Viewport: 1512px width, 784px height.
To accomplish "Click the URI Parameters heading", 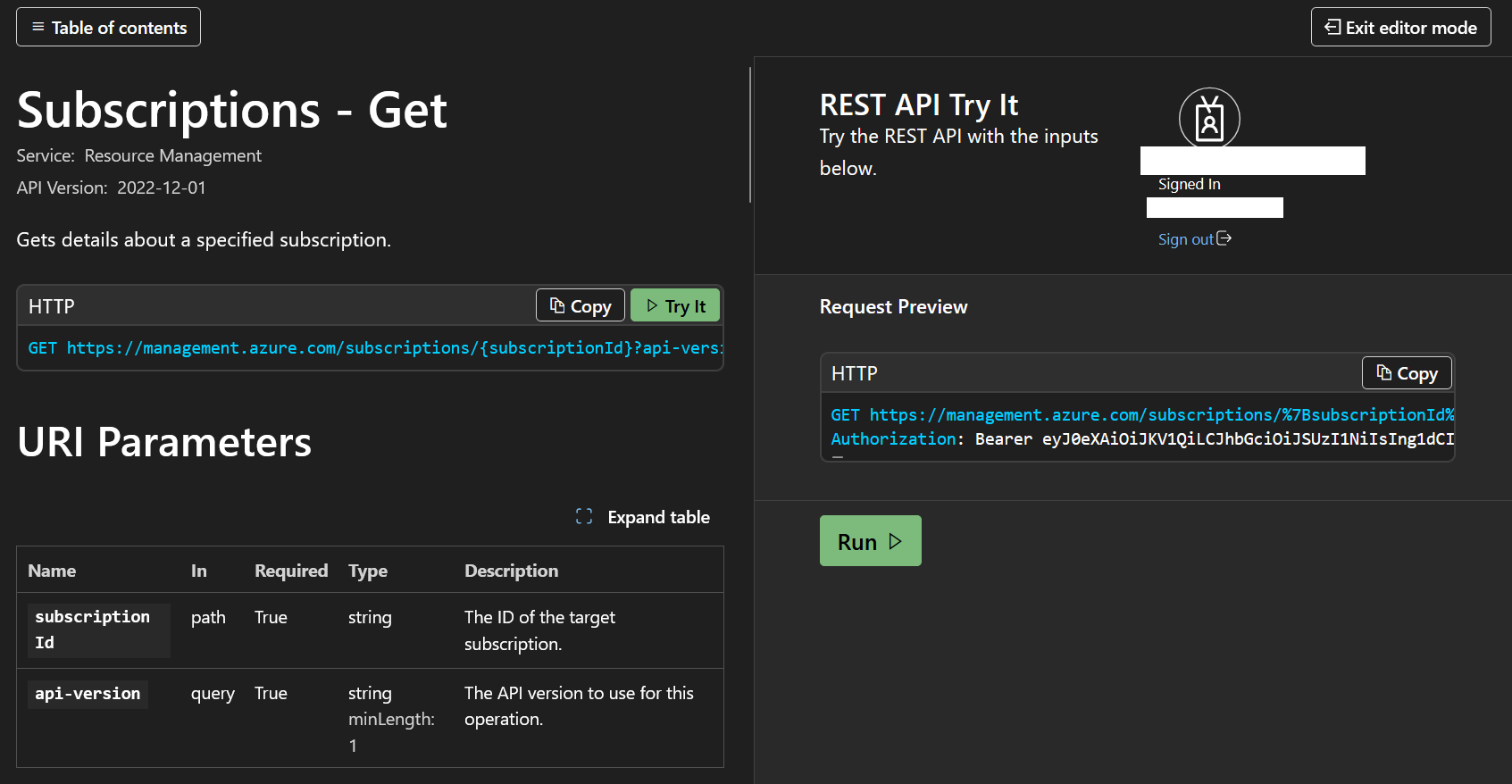I will 164,442.
